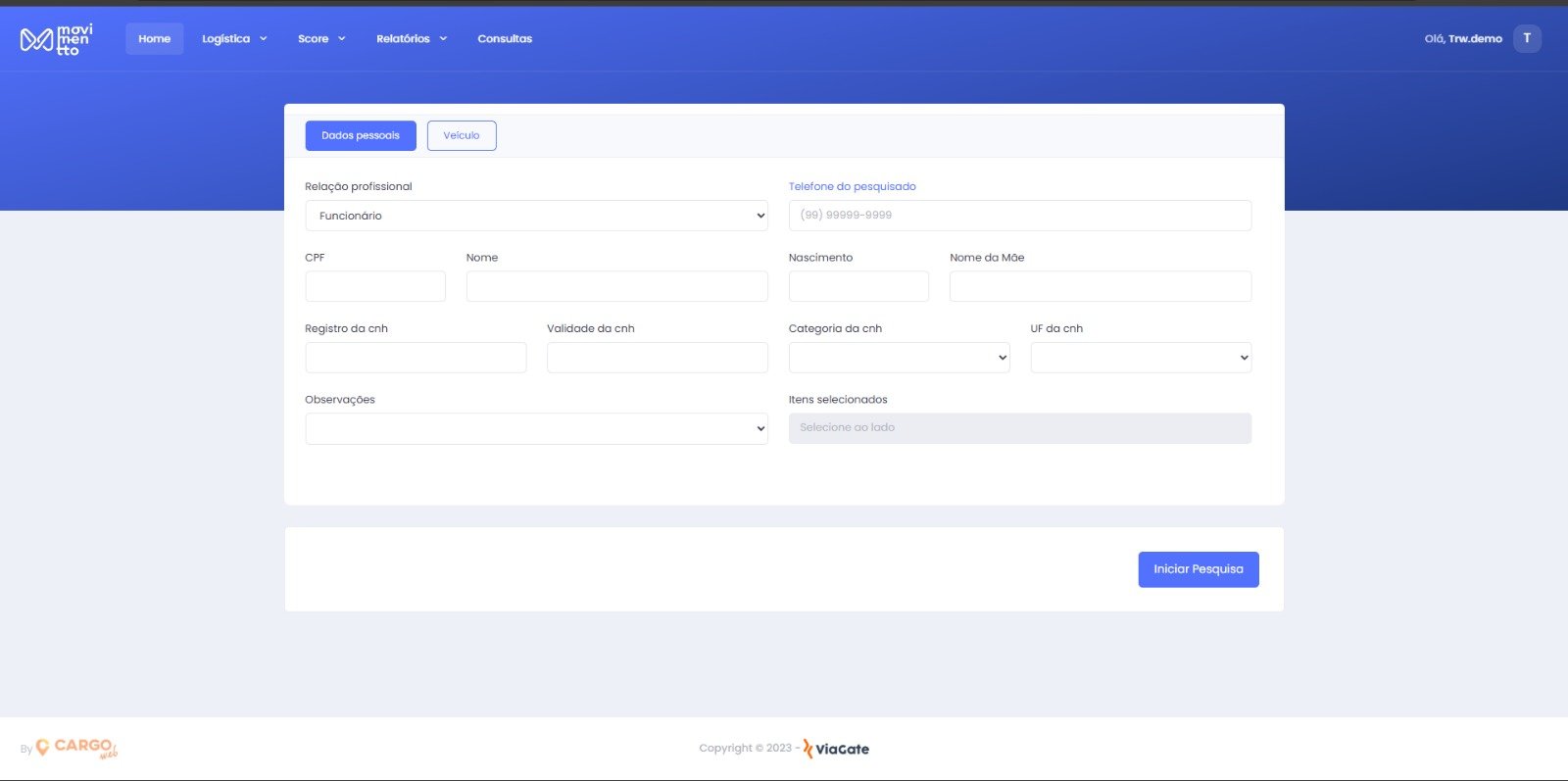Open the UF da cnh dropdown
Viewport: 1568px width, 781px height.
(1141, 358)
